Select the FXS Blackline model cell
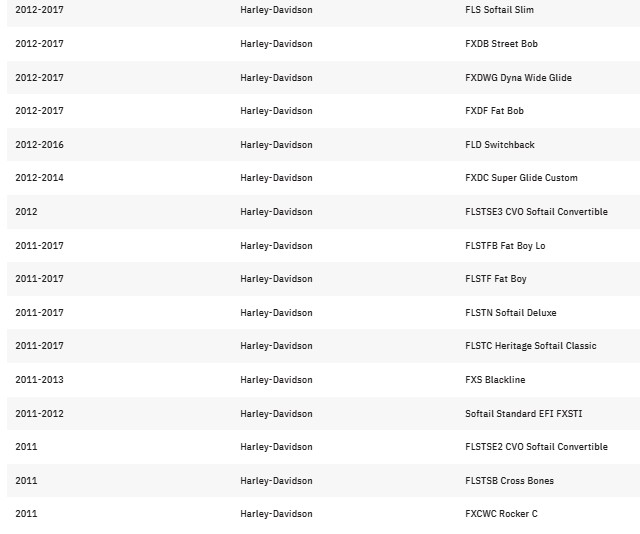The image size is (640, 534). coord(495,380)
